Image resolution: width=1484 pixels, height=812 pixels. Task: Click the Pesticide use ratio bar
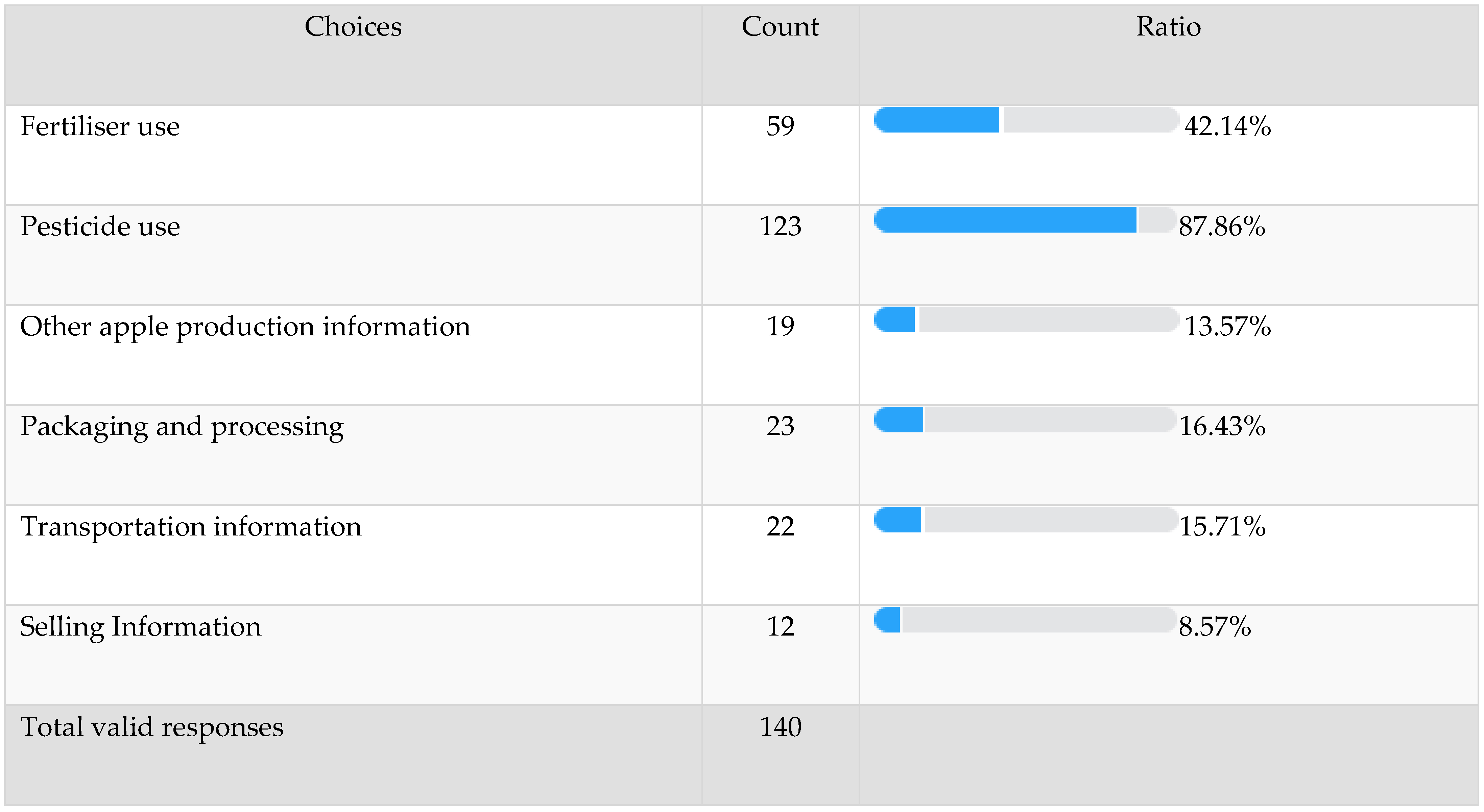point(1024,220)
